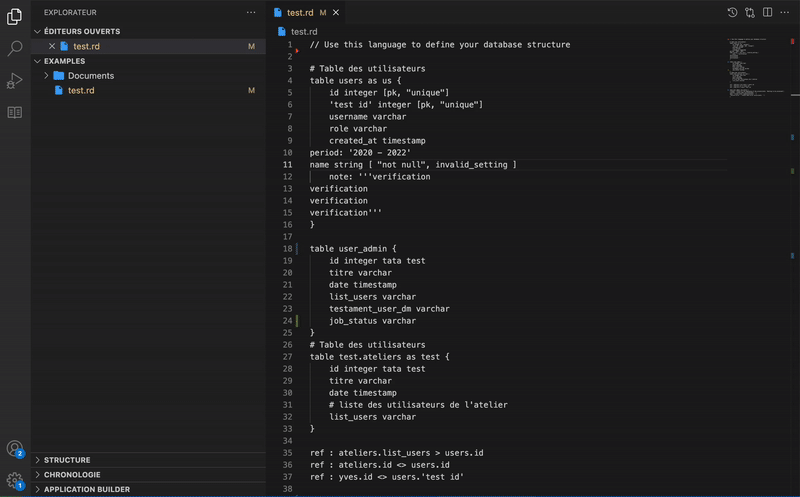Click "# liste des utilisateurs de l'atelier" comment
The image size is (800, 497).
coord(418,405)
